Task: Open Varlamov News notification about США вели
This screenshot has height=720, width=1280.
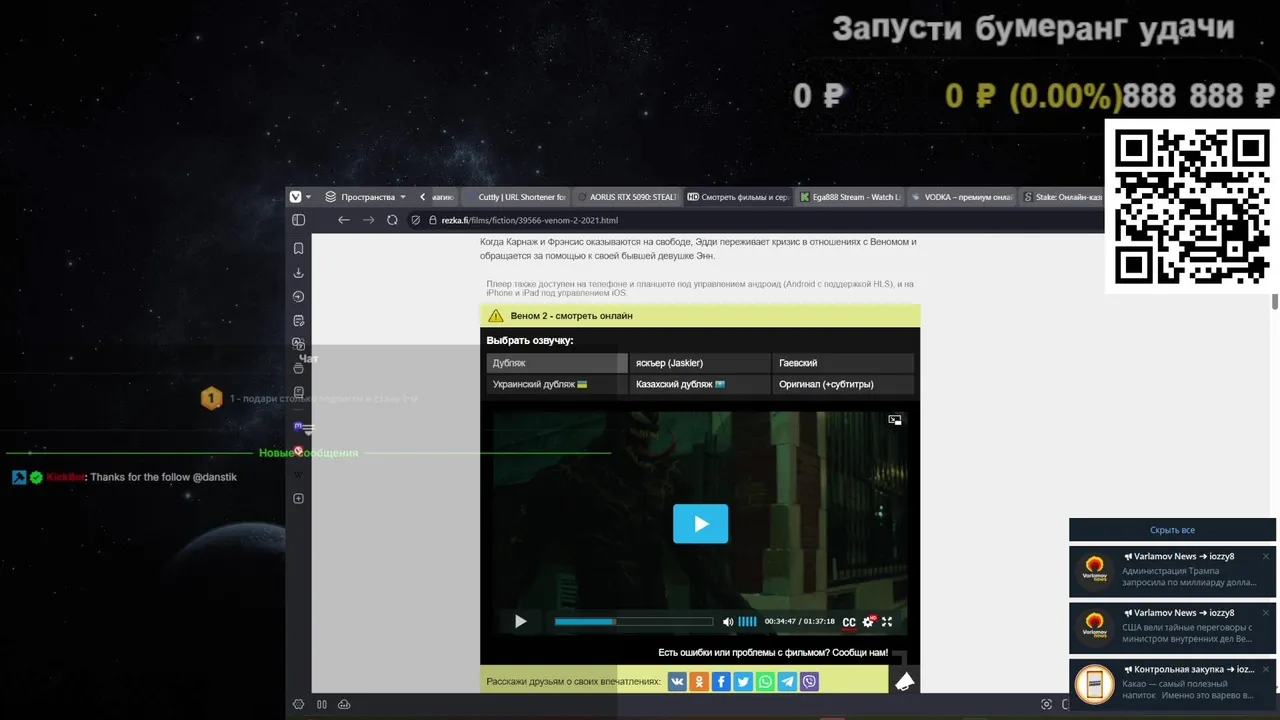Action: pyautogui.click(x=1172, y=627)
